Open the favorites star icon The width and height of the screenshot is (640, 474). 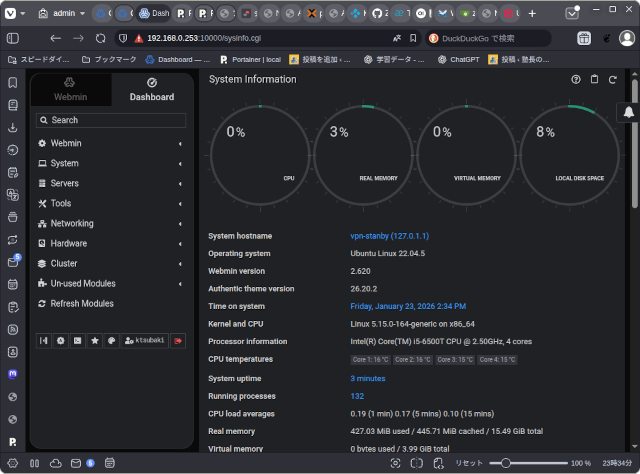click(x=95, y=341)
